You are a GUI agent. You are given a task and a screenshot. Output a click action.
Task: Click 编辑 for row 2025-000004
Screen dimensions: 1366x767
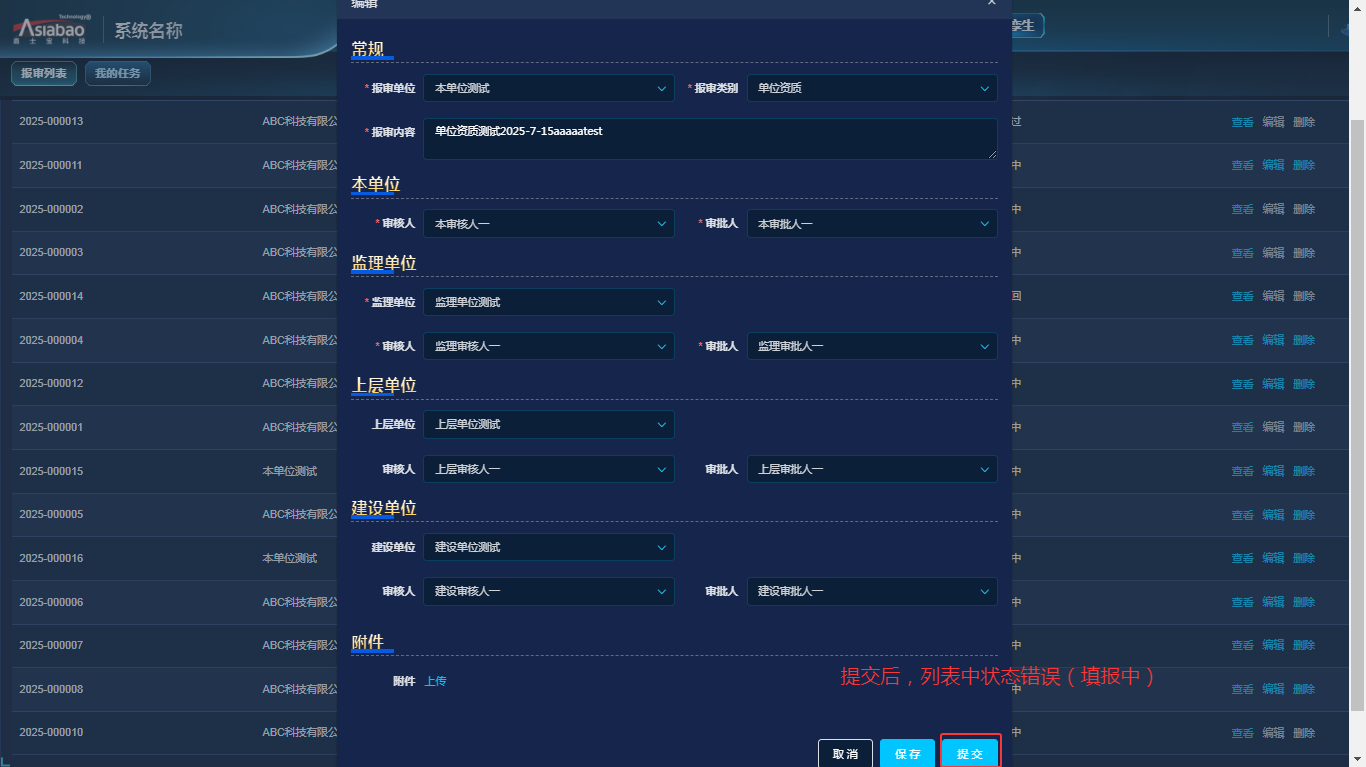click(1273, 340)
